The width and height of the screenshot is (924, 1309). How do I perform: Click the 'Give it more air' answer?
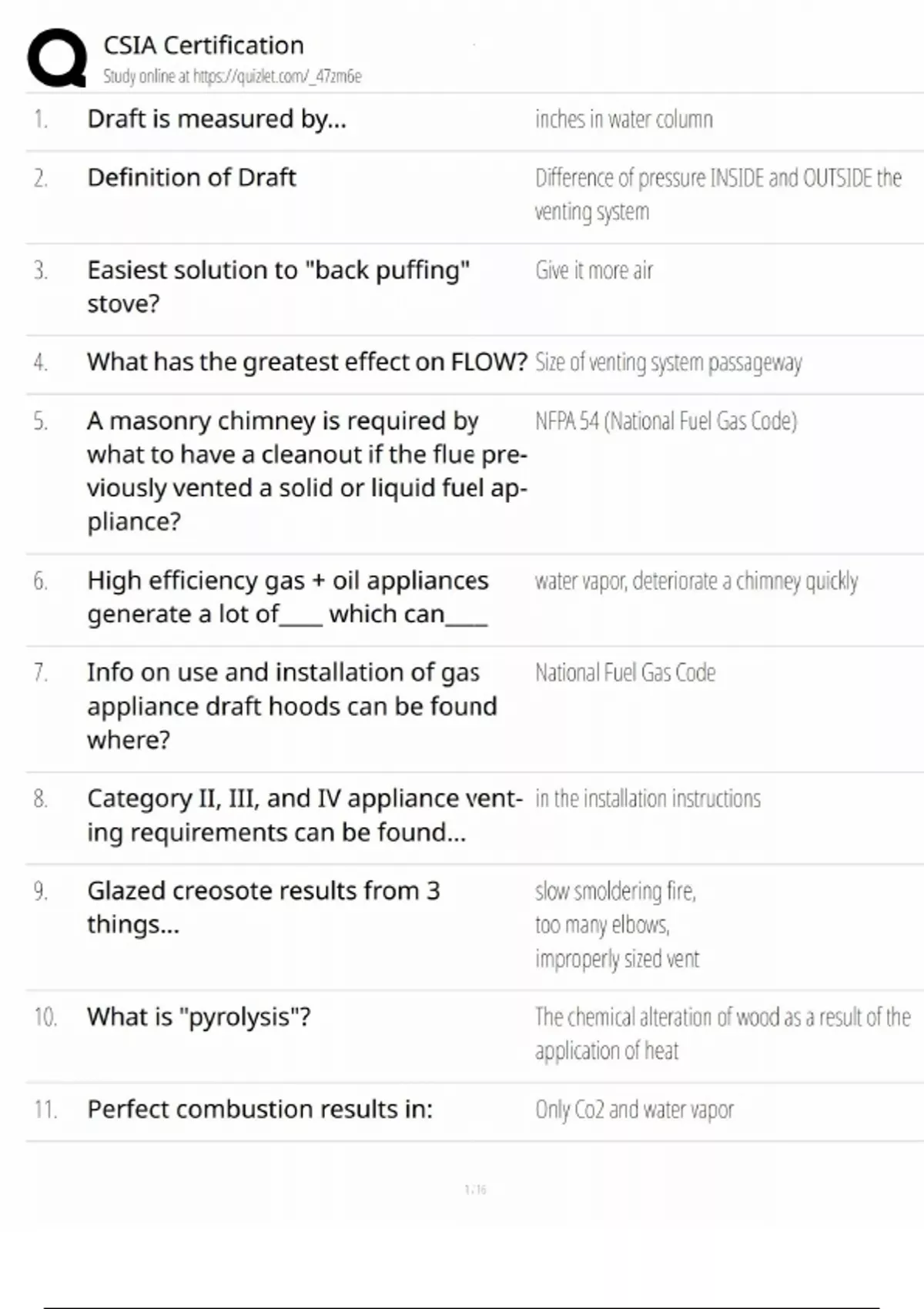(594, 270)
